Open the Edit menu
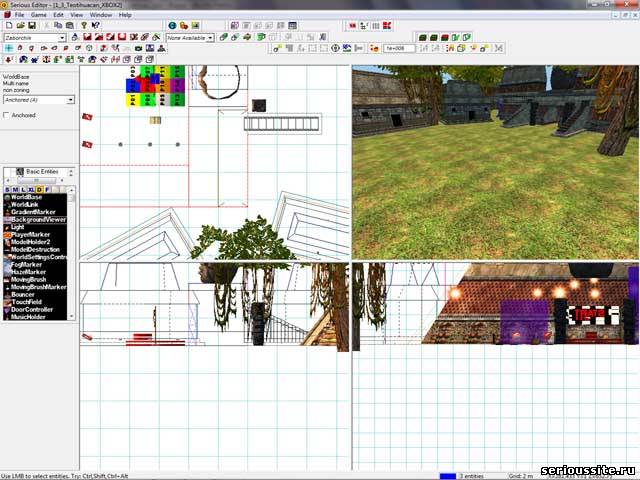Image resolution: width=640 pixels, height=480 pixels. 58,15
